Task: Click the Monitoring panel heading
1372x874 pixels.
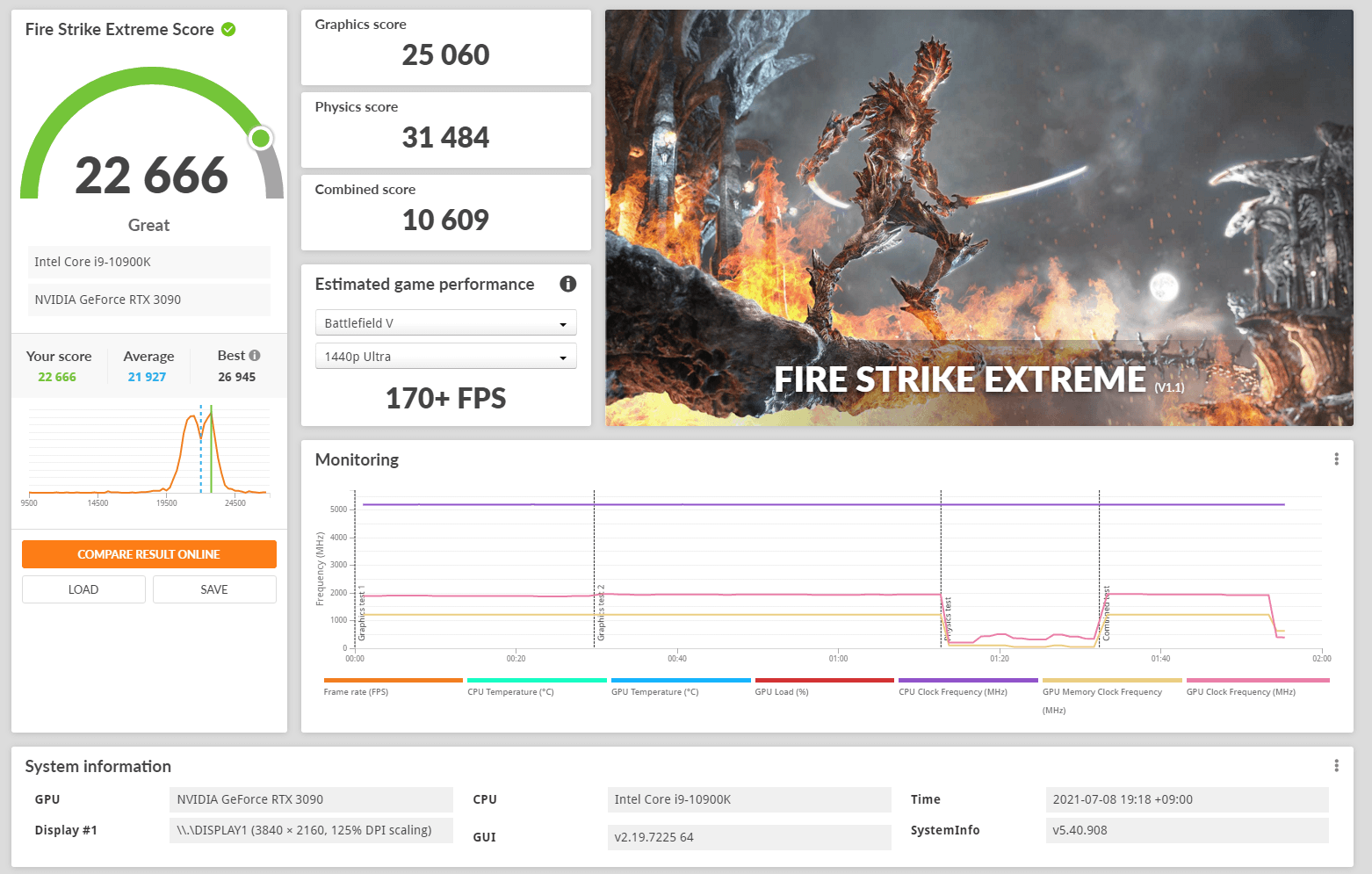Action: click(x=357, y=459)
